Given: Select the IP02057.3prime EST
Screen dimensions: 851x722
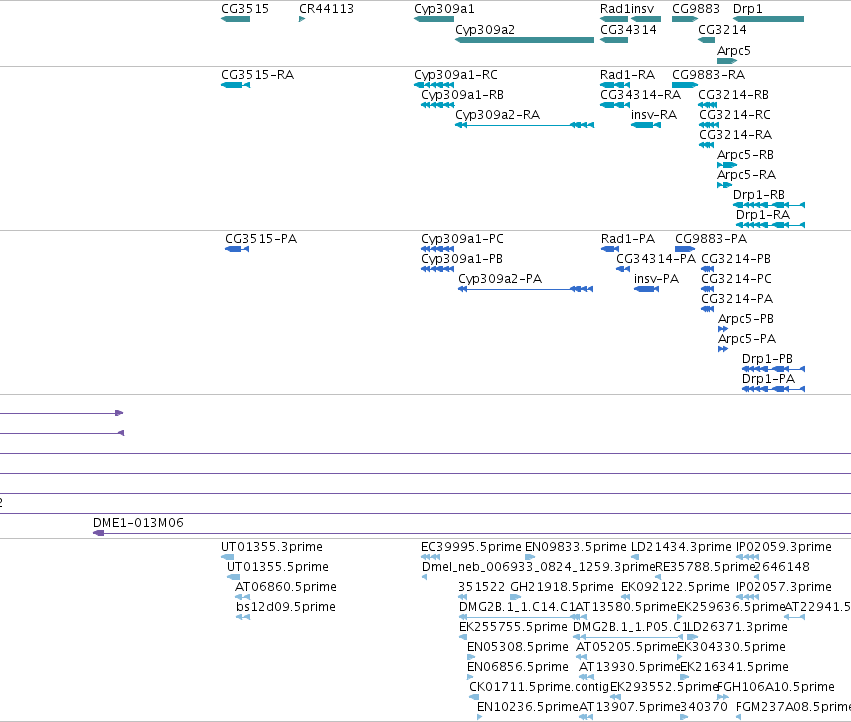Looking at the screenshot, I should (783, 587).
